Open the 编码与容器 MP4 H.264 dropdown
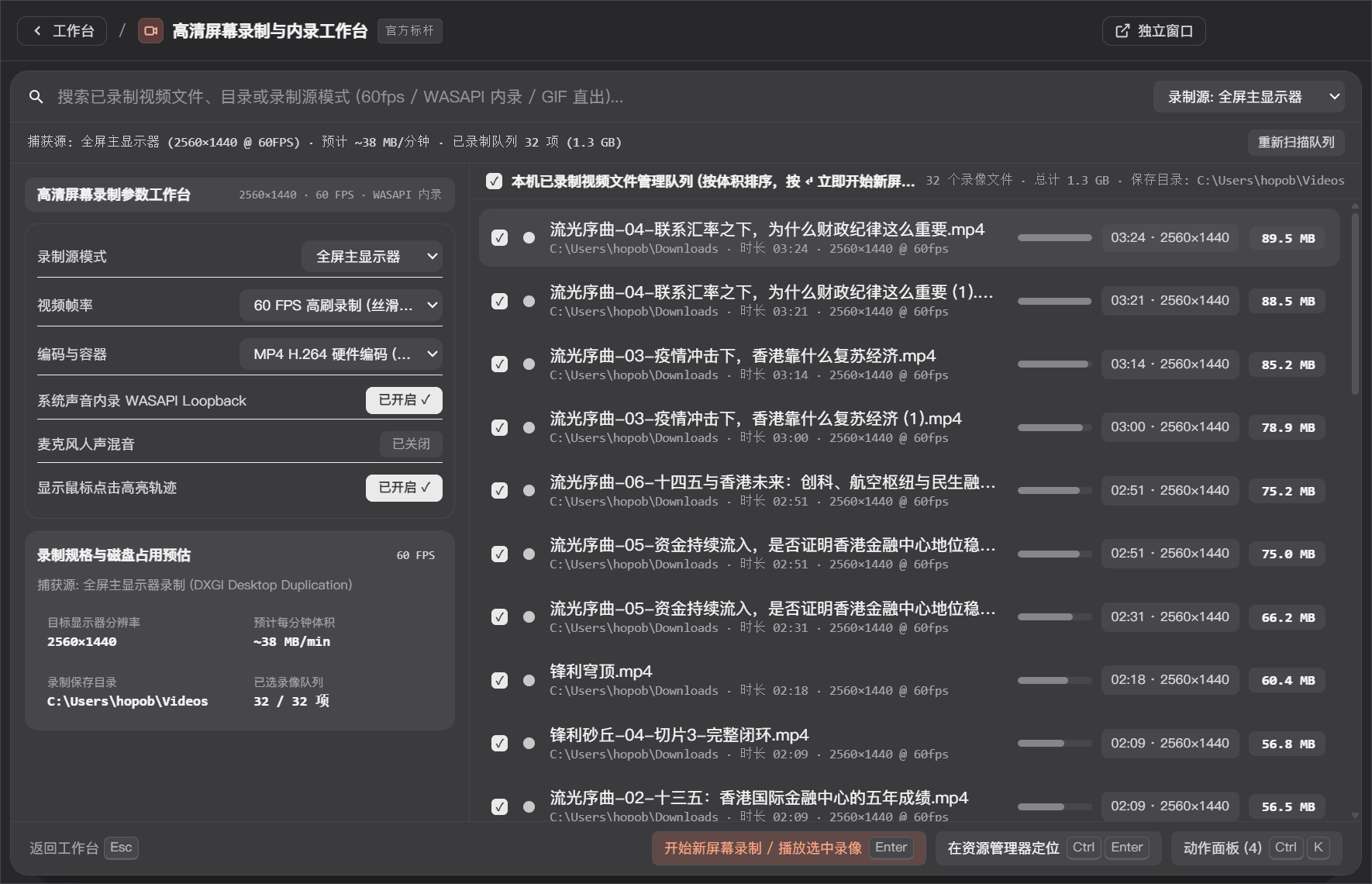The width and height of the screenshot is (1372, 884). pos(341,354)
